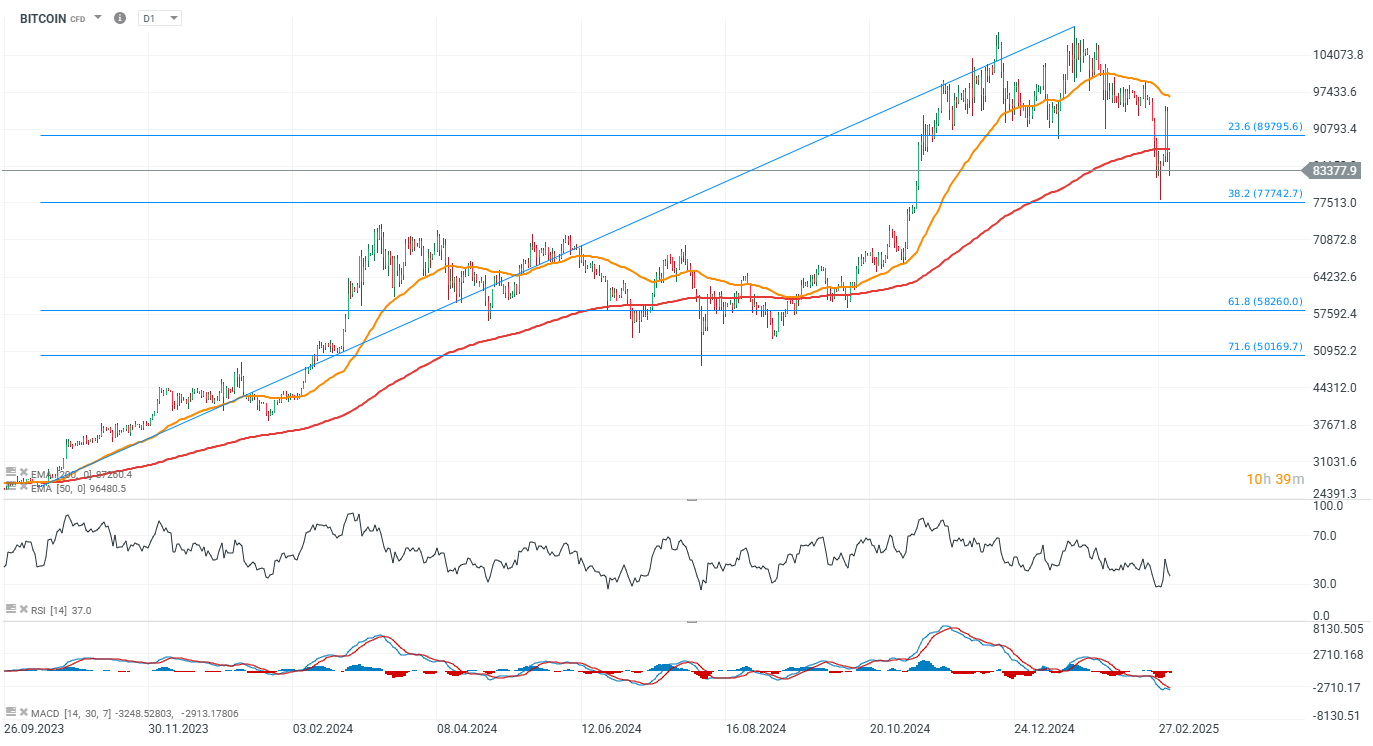Click the 26.09.2023 date axis label

tap(34, 729)
